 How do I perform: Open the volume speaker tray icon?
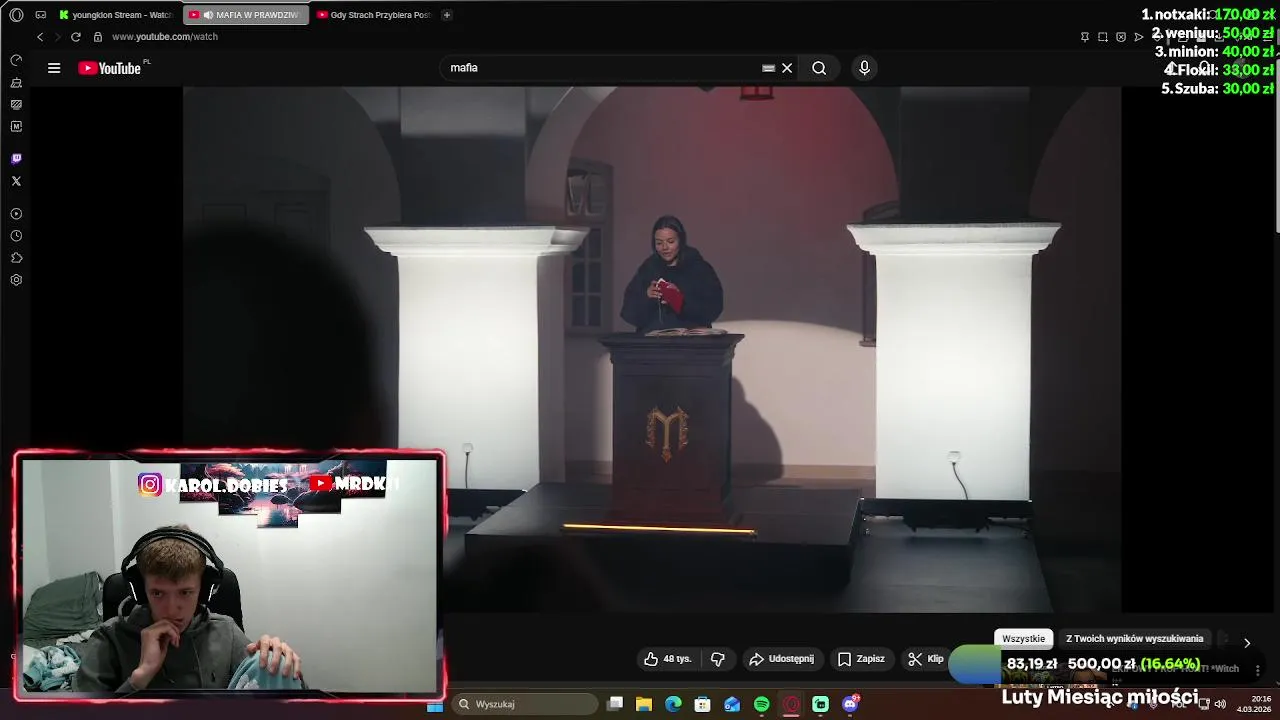(1220, 705)
